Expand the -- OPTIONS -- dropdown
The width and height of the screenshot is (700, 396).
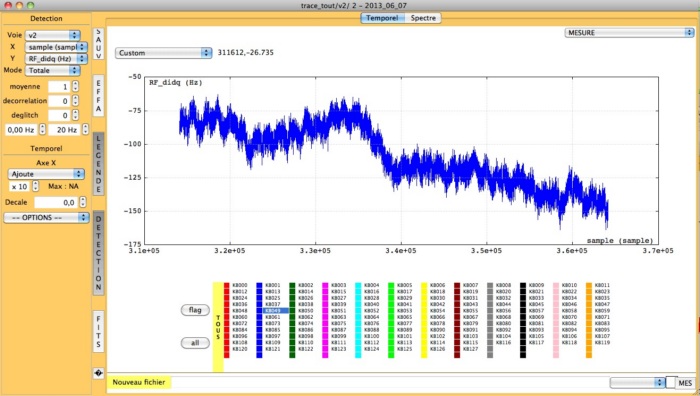click(46, 217)
